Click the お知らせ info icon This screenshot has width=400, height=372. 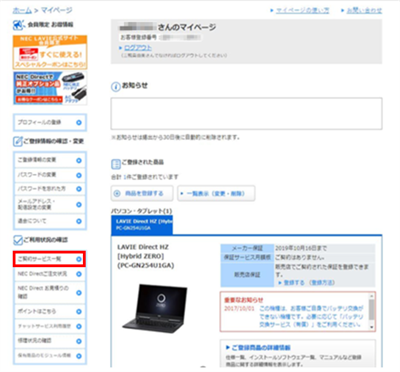[115, 87]
